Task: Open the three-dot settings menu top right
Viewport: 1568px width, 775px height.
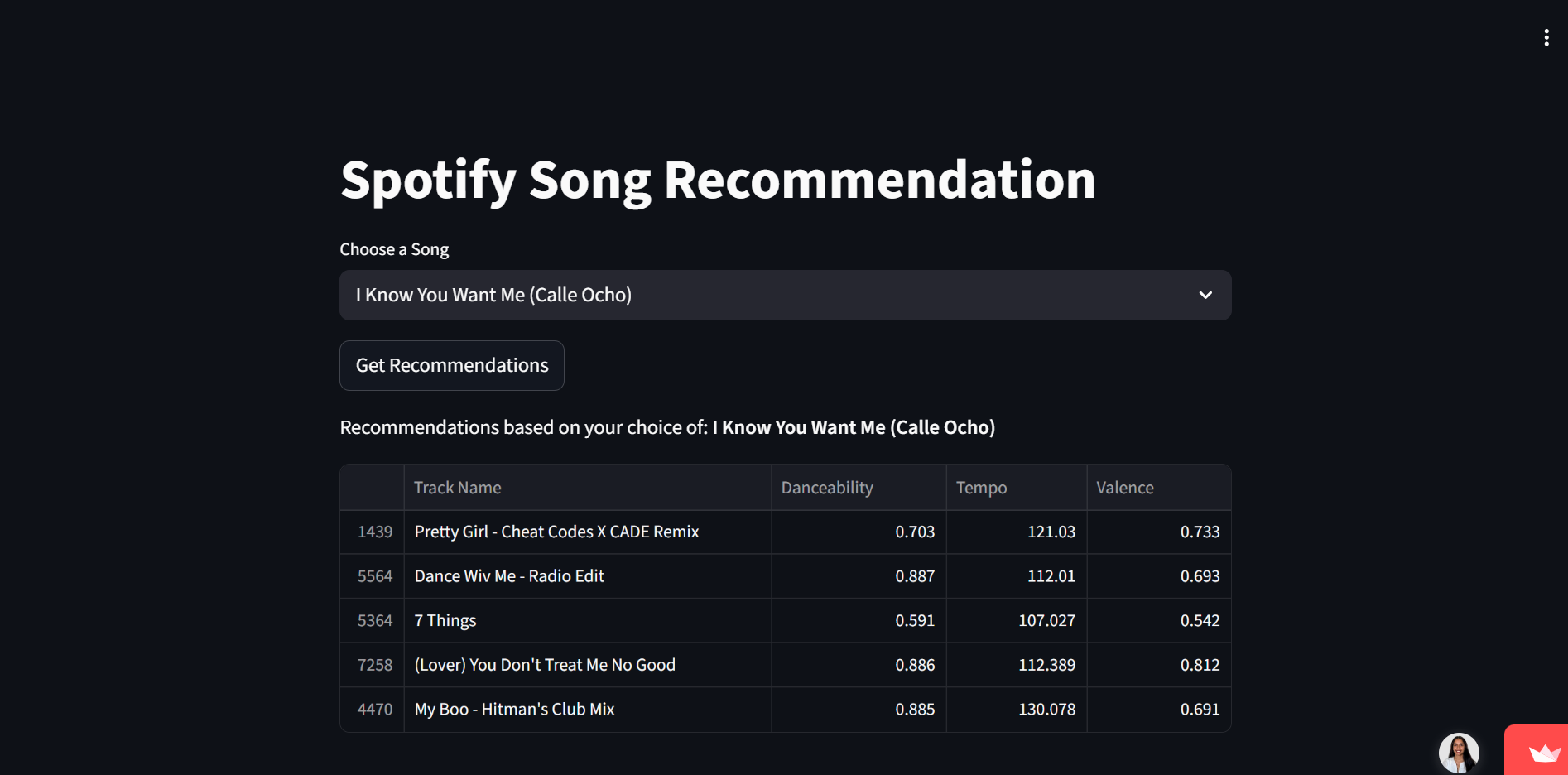Action: 1546,36
